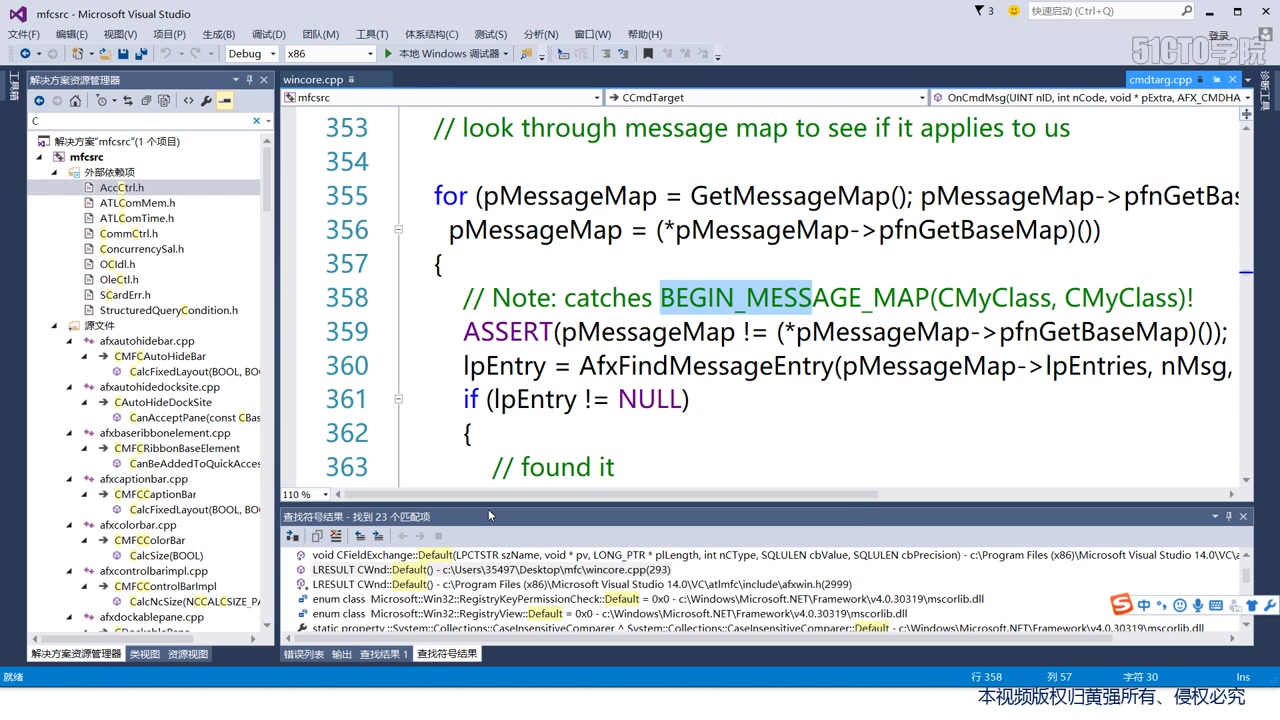Click the Open File folder icon
This screenshot has height=720, width=1280.
[x=104, y=53]
